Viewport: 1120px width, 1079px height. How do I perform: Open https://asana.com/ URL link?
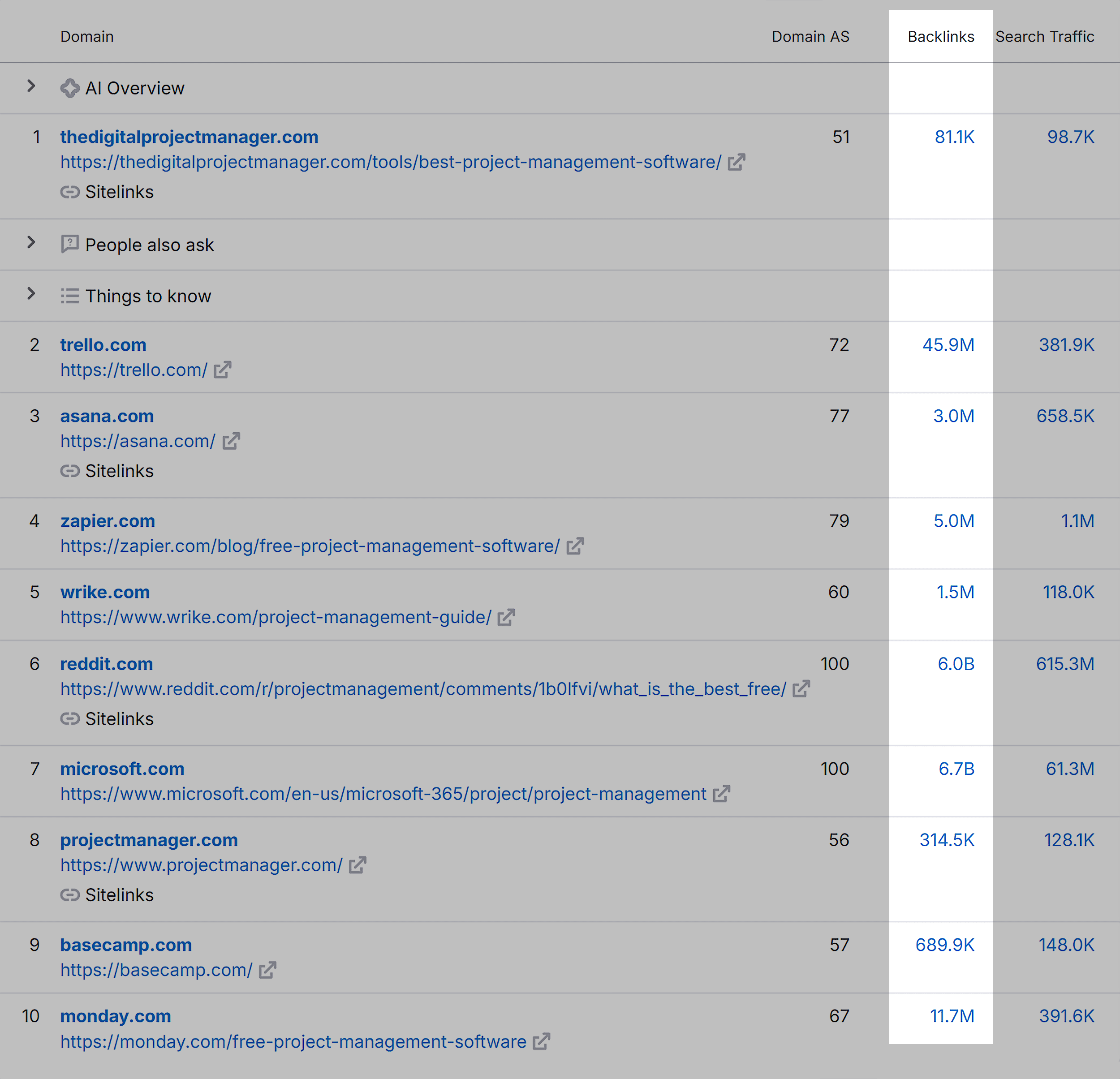click(138, 442)
